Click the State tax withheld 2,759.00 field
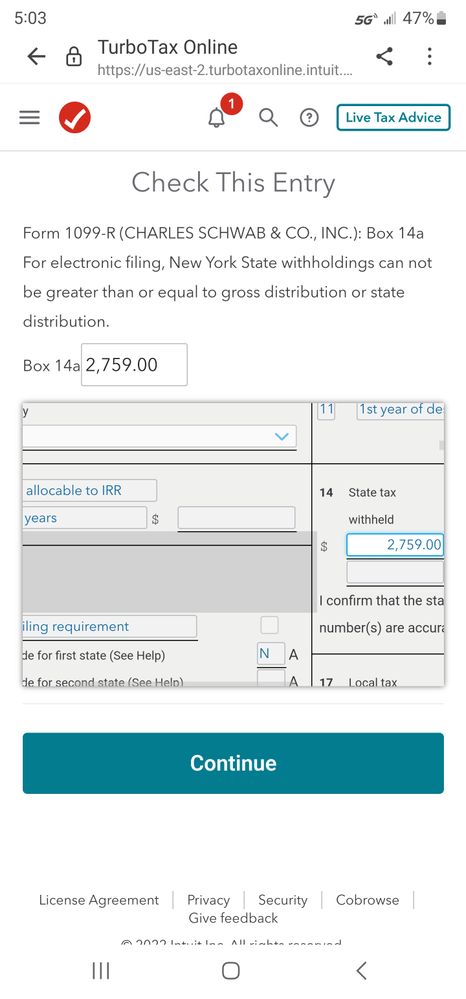This screenshot has width=466, height=999. pos(395,545)
